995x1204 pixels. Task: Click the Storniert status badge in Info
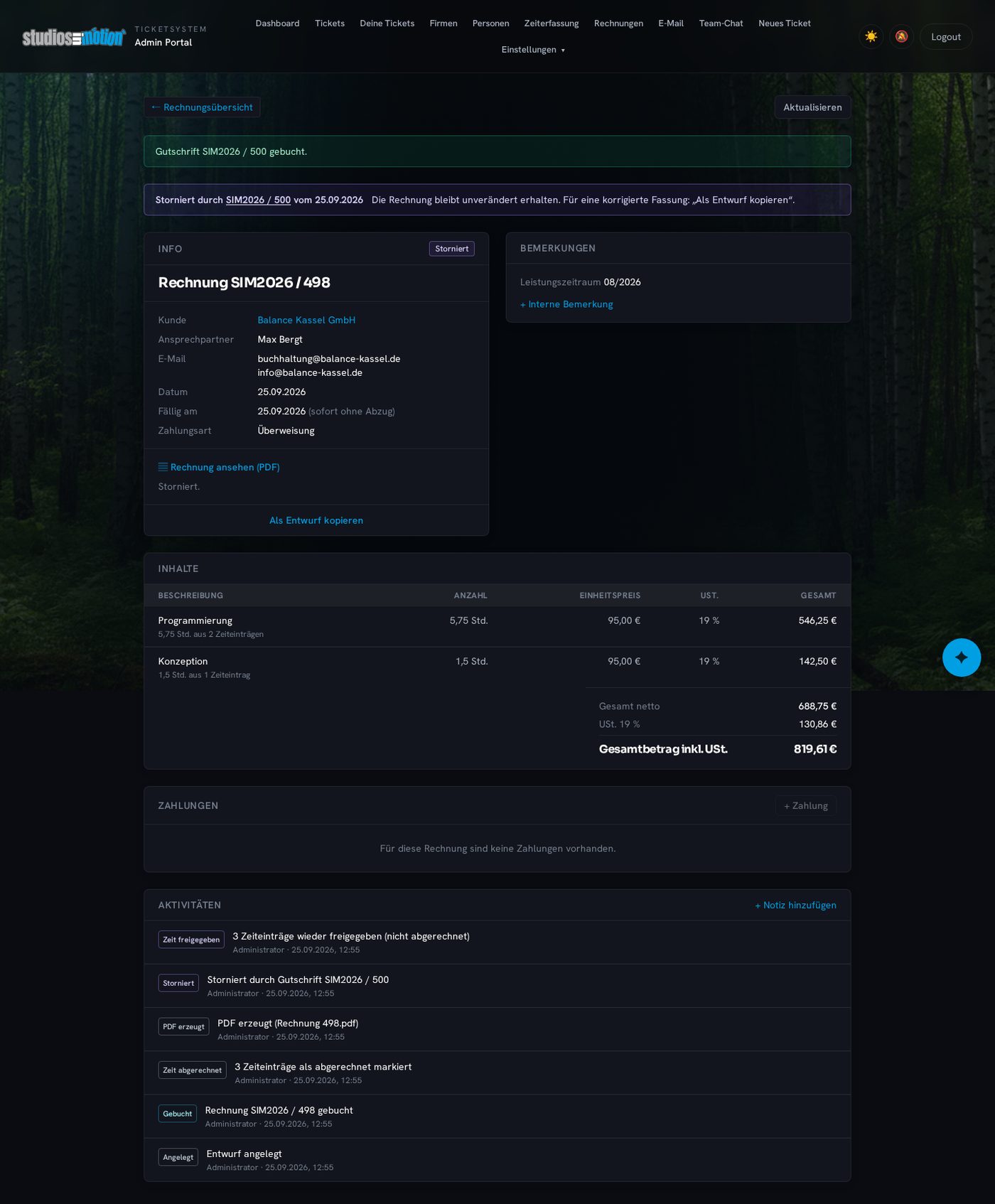point(452,249)
